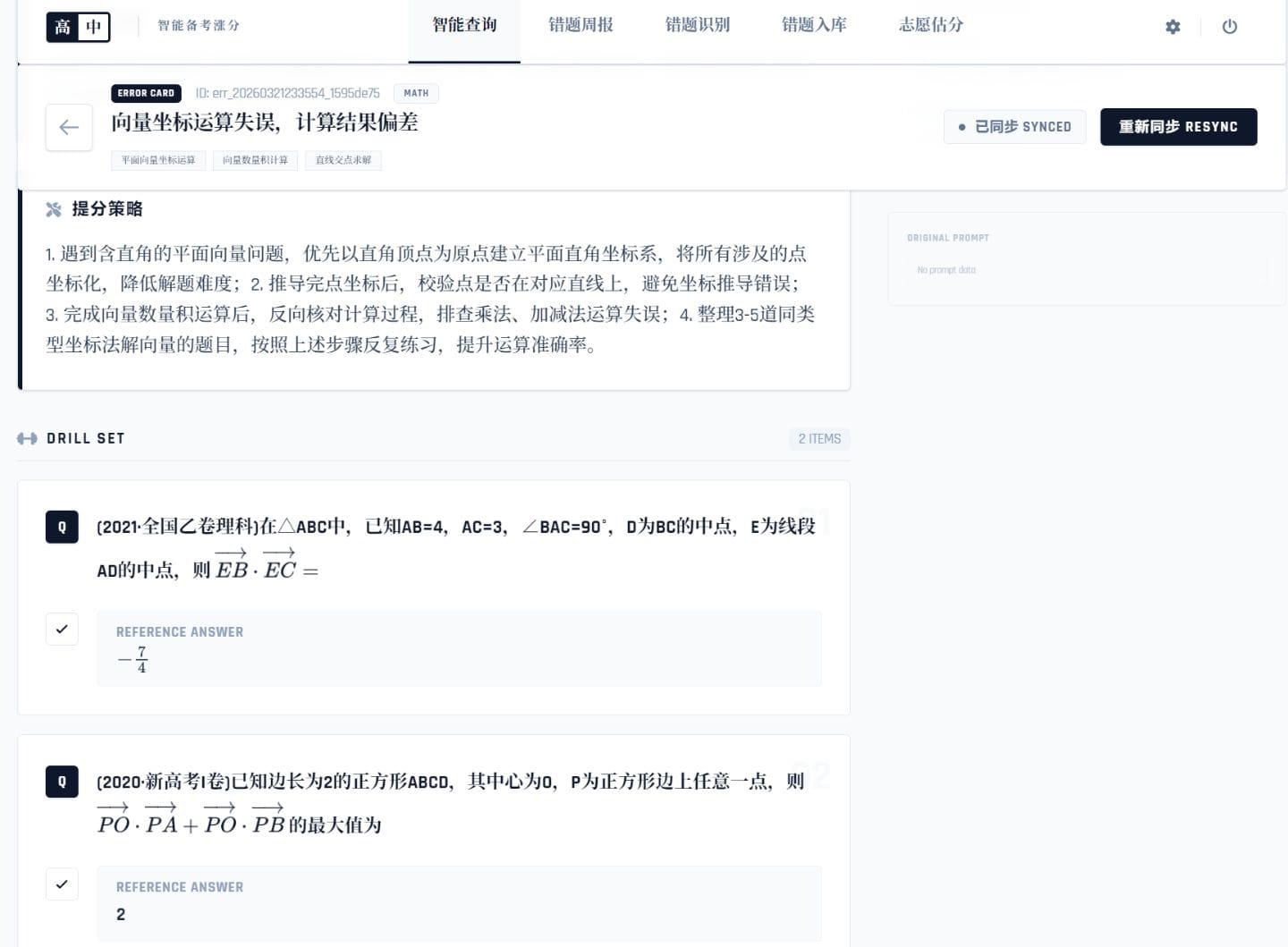Click the back arrow button
This screenshot has height=947, width=1288.
[69, 128]
